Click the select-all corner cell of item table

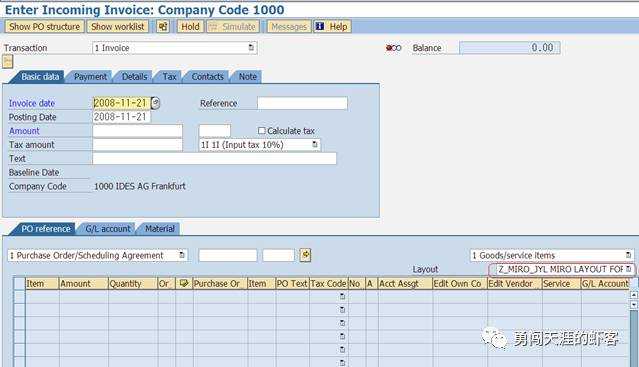pos(19,283)
